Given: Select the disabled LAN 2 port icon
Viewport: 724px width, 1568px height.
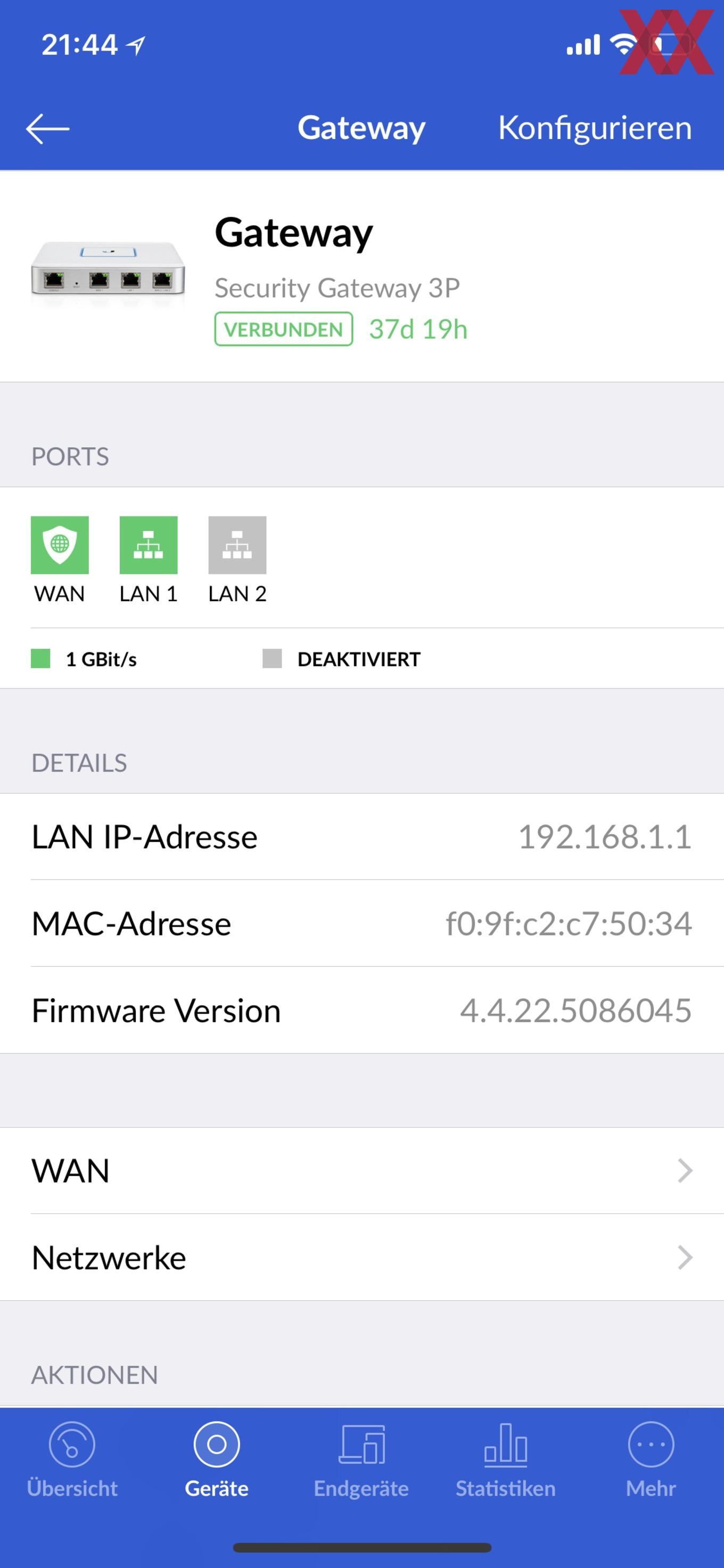Looking at the screenshot, I should 237,545.
